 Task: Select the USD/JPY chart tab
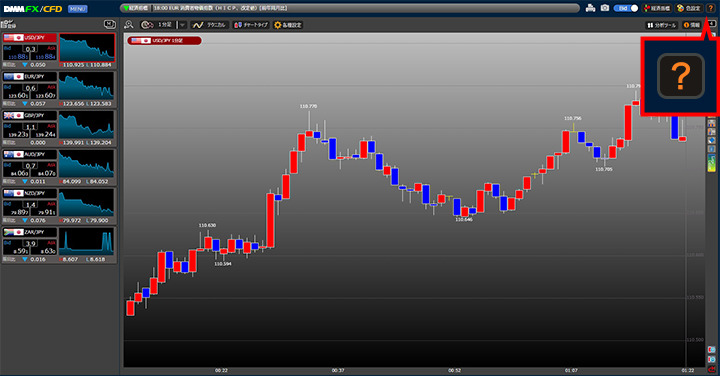click(164, 40)
